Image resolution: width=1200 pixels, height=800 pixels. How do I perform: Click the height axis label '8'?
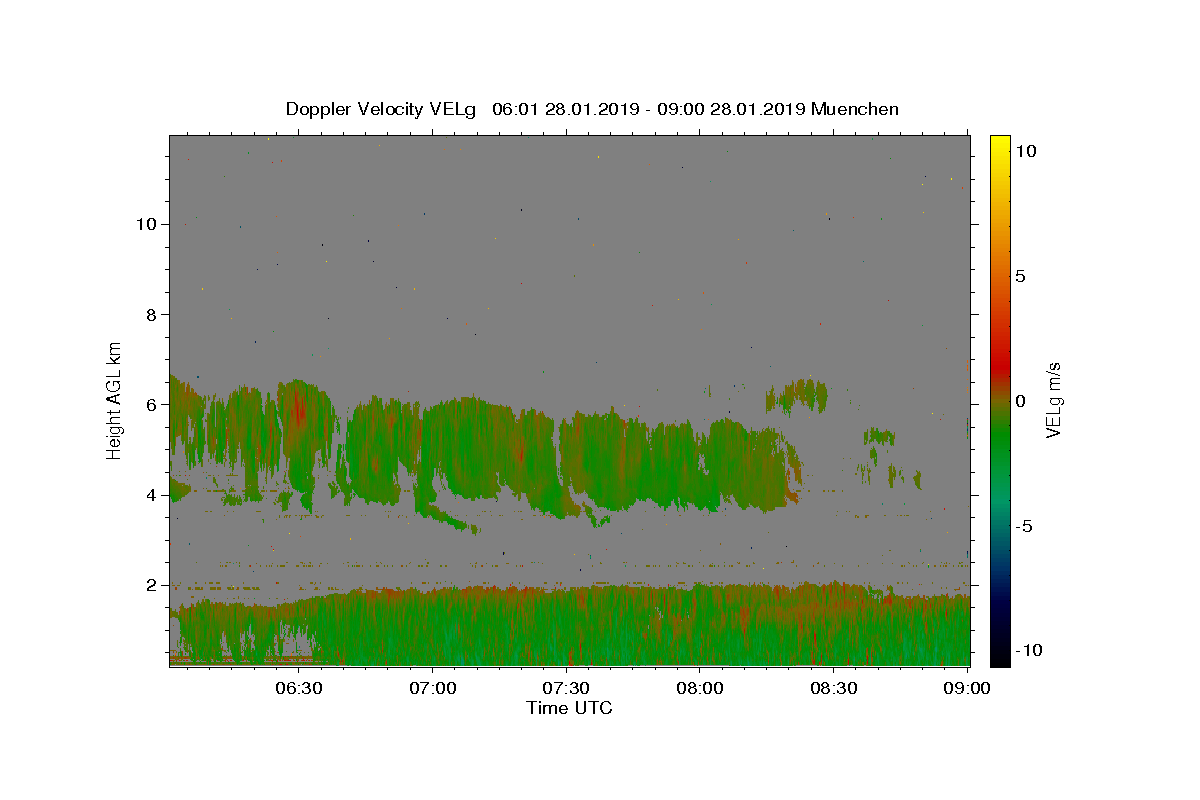(x=153, y=314)
